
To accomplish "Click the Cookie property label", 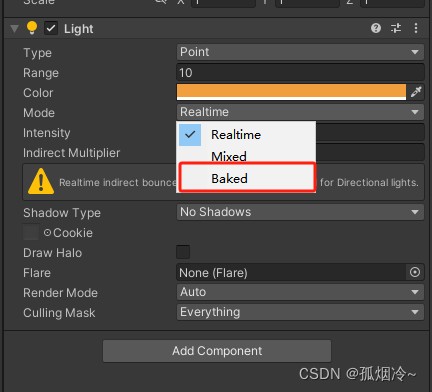I will click(x=73, y=233).
